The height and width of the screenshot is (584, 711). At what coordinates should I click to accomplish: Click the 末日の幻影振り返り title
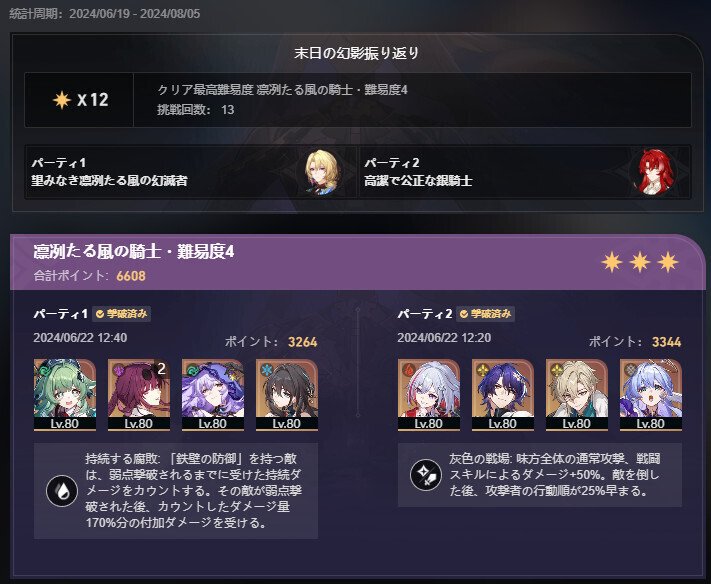(x=356, y=53)
